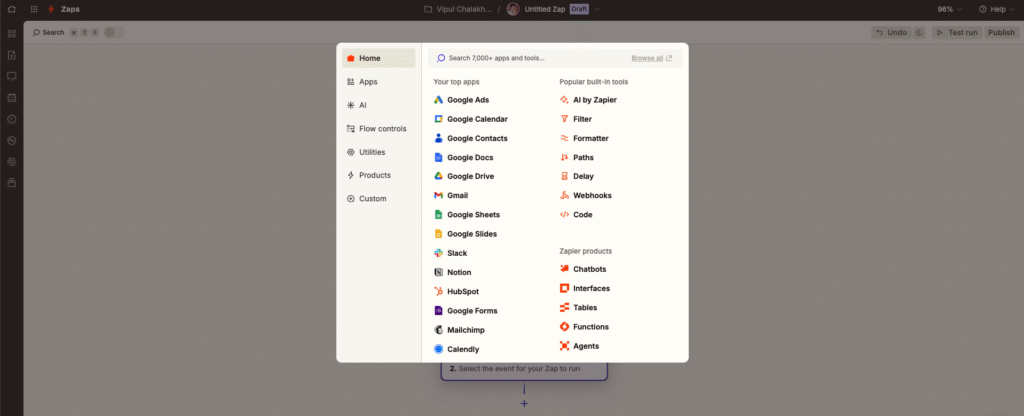The width and height of the screenshot is (1024, 416).
Task: Open the Home tab in app picker
Action: (379, 58)
